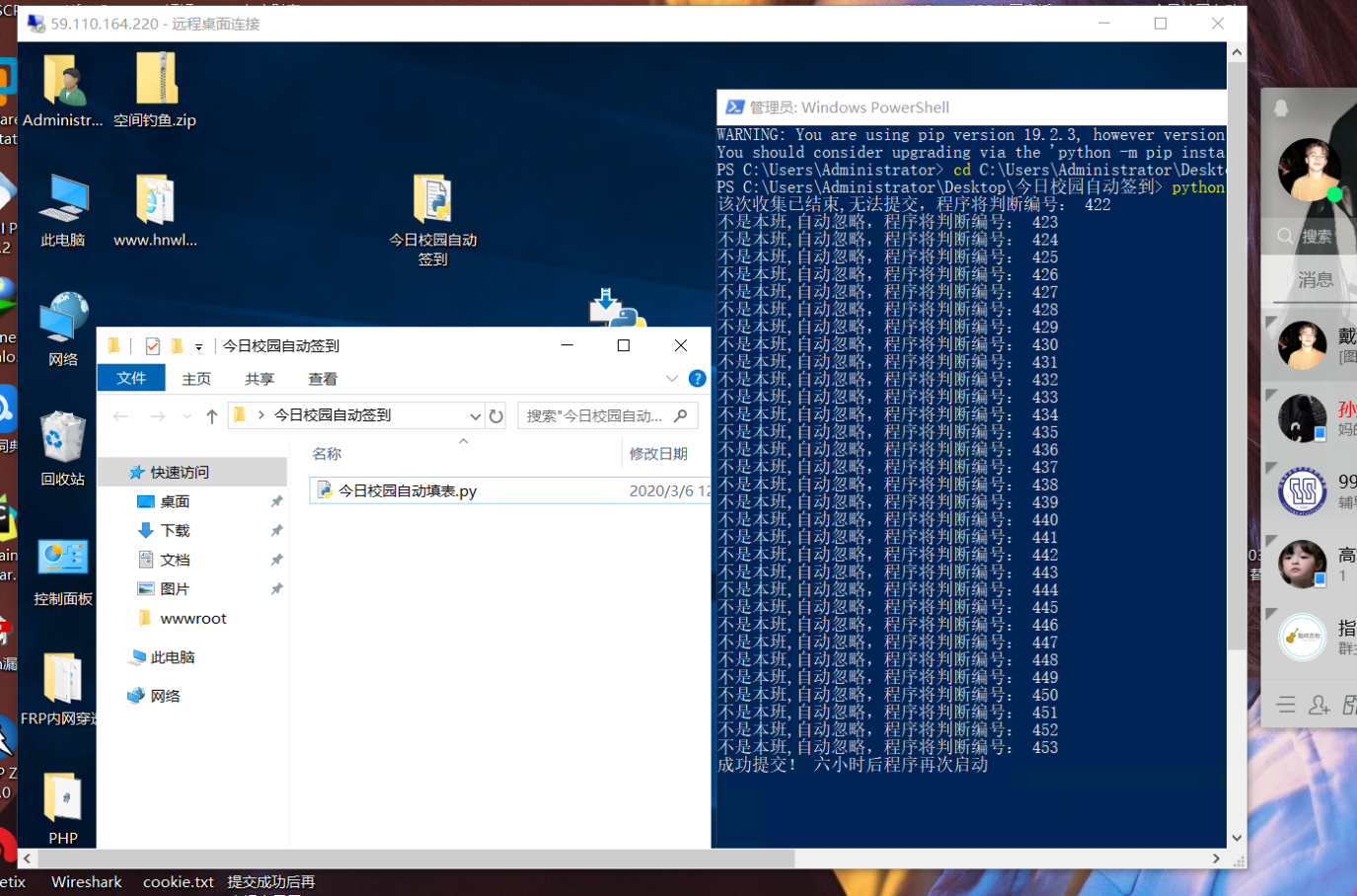Go forward in File Explorer
1357x896 pixels.
(157, 416)
